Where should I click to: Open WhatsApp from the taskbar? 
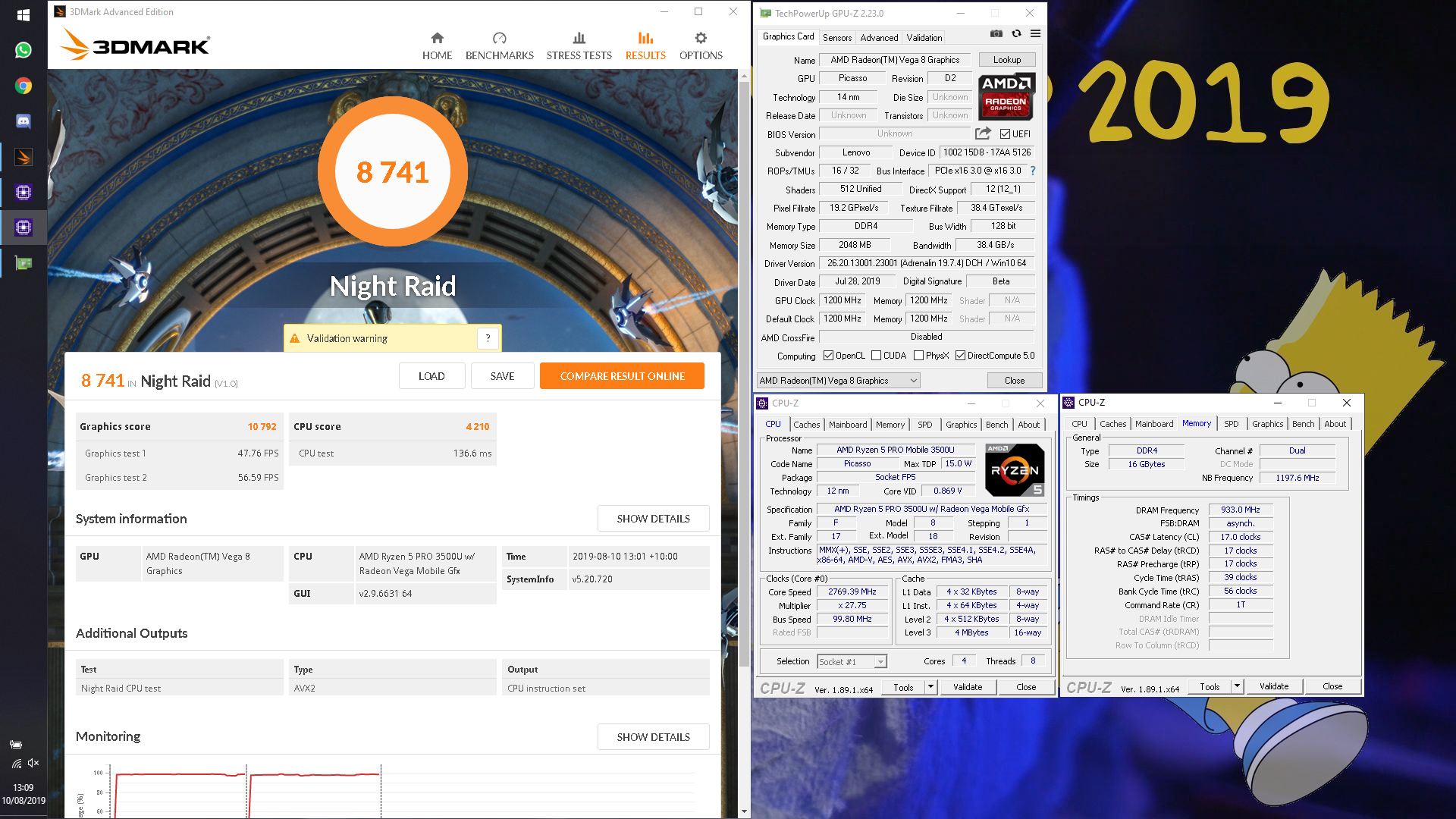[x=24, y=50]
